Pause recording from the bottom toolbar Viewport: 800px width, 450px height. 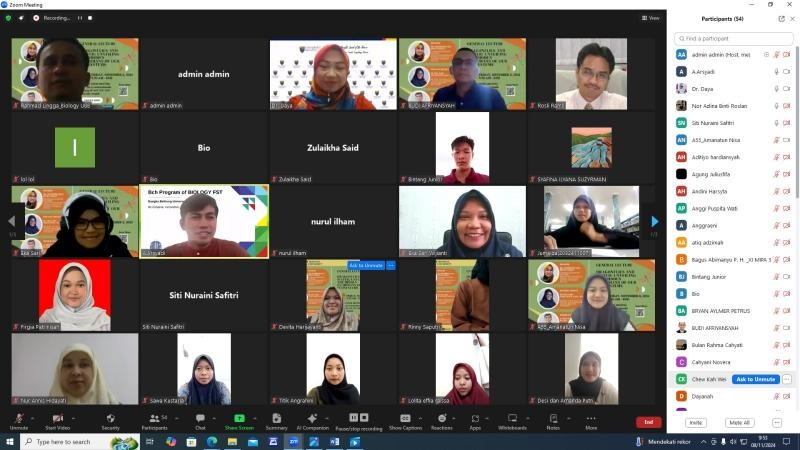tap(354, 418)
